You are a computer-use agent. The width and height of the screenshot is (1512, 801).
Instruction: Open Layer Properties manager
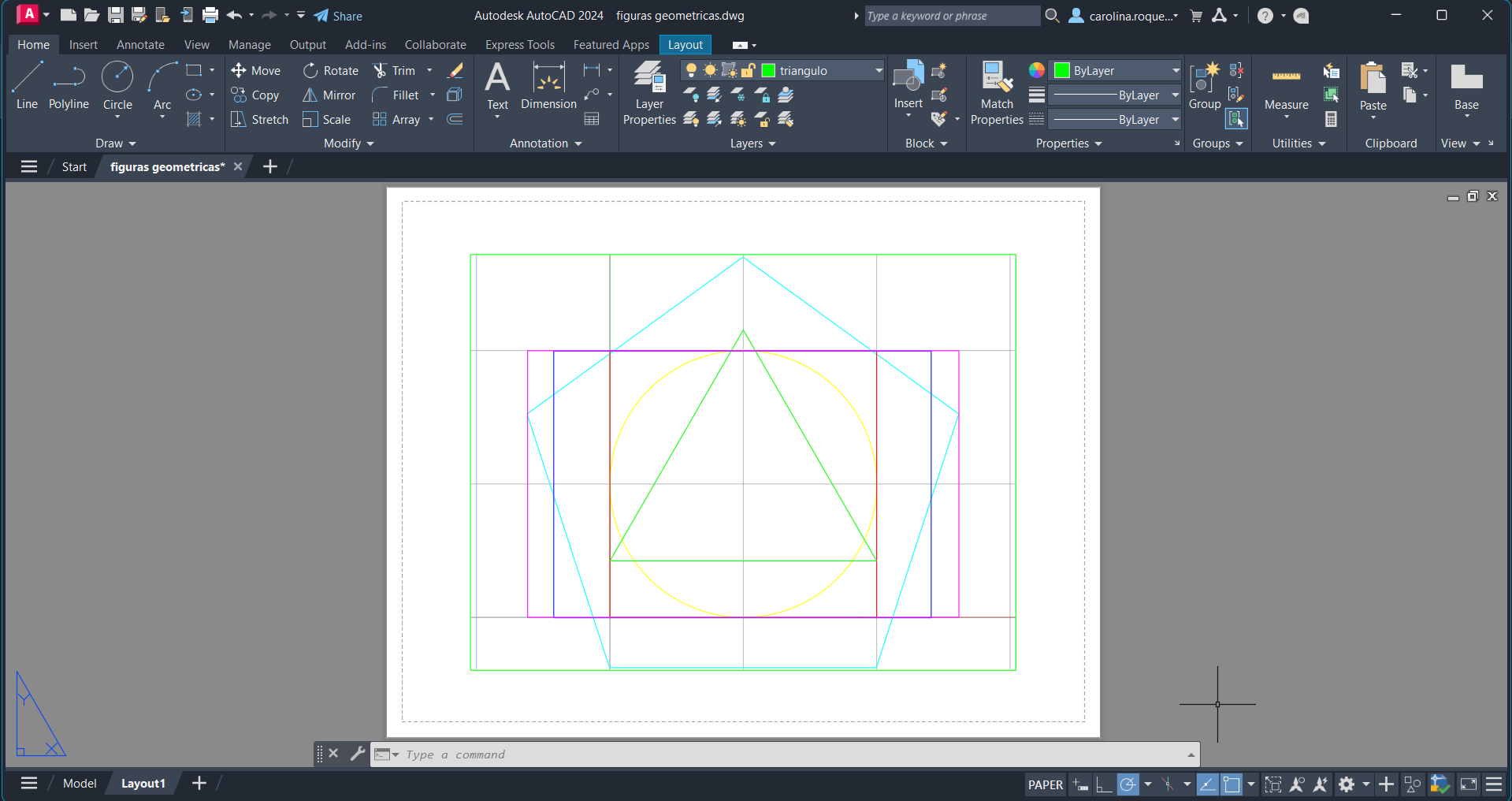tap(649, 92)
